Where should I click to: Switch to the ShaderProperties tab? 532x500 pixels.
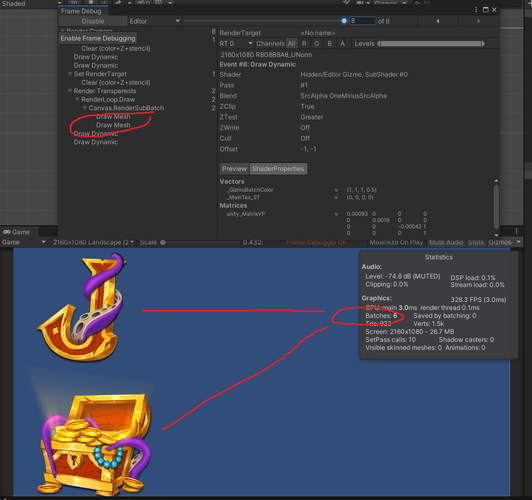pyautogui.click(x=278, y=169)
